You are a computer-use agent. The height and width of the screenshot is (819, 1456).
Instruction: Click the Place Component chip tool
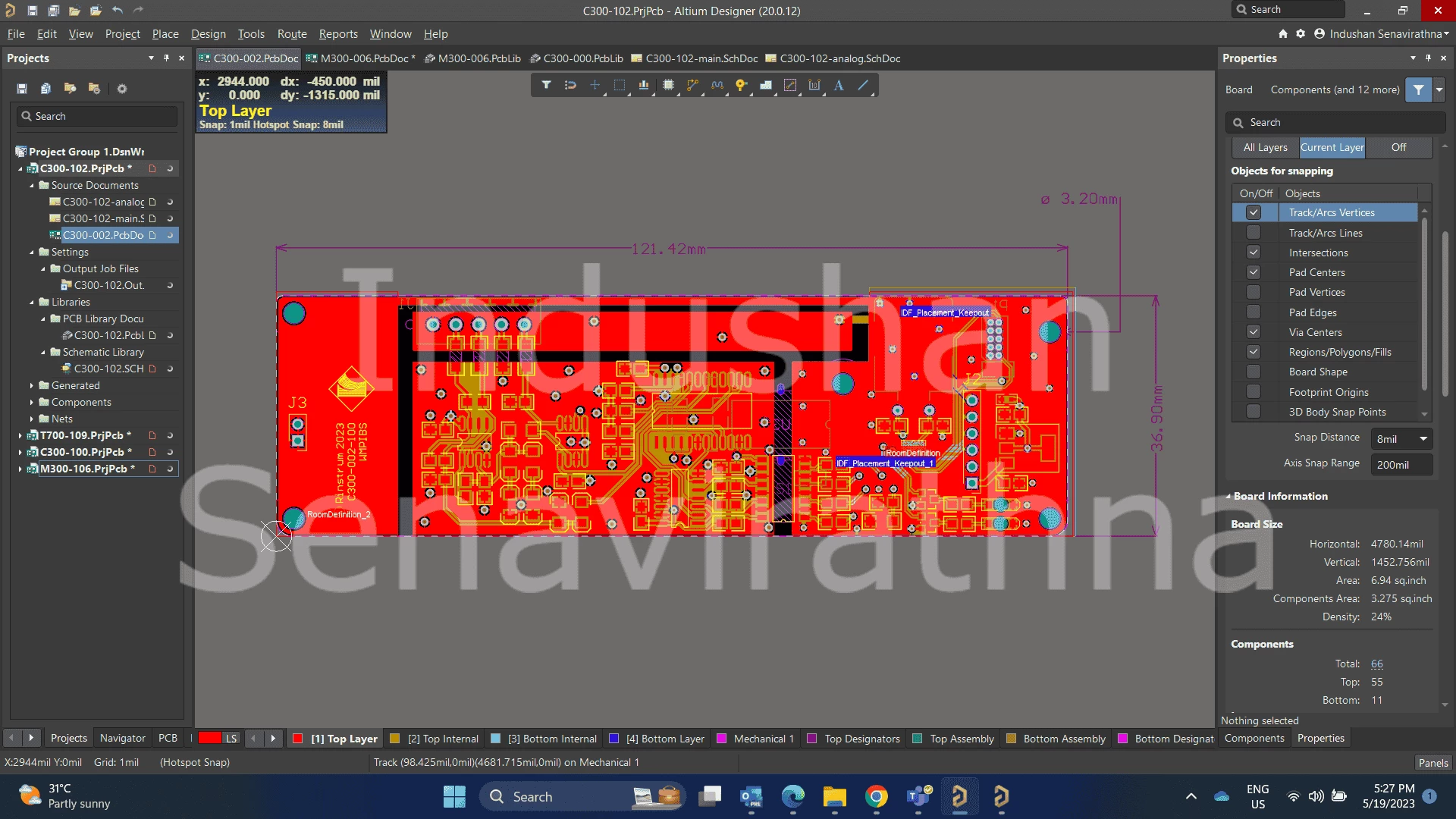pyautogui.click(x=668, y=85)
